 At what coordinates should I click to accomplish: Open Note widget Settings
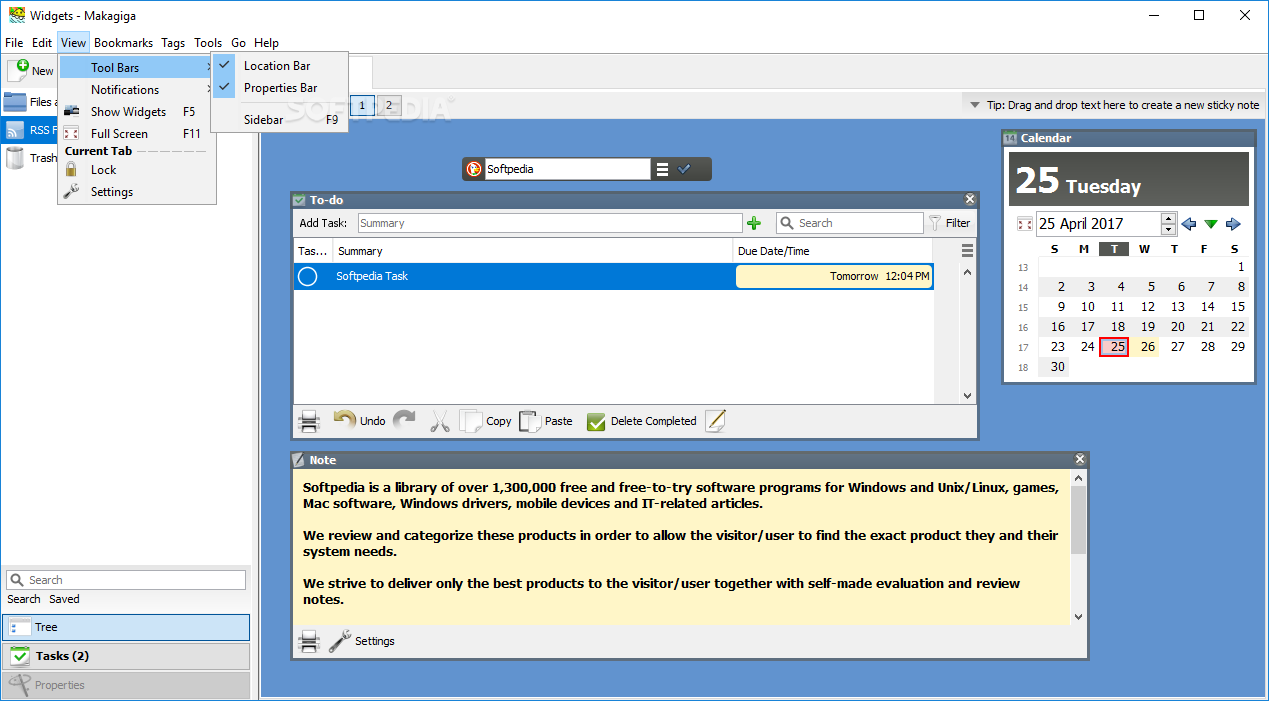[x=362, y=641]
